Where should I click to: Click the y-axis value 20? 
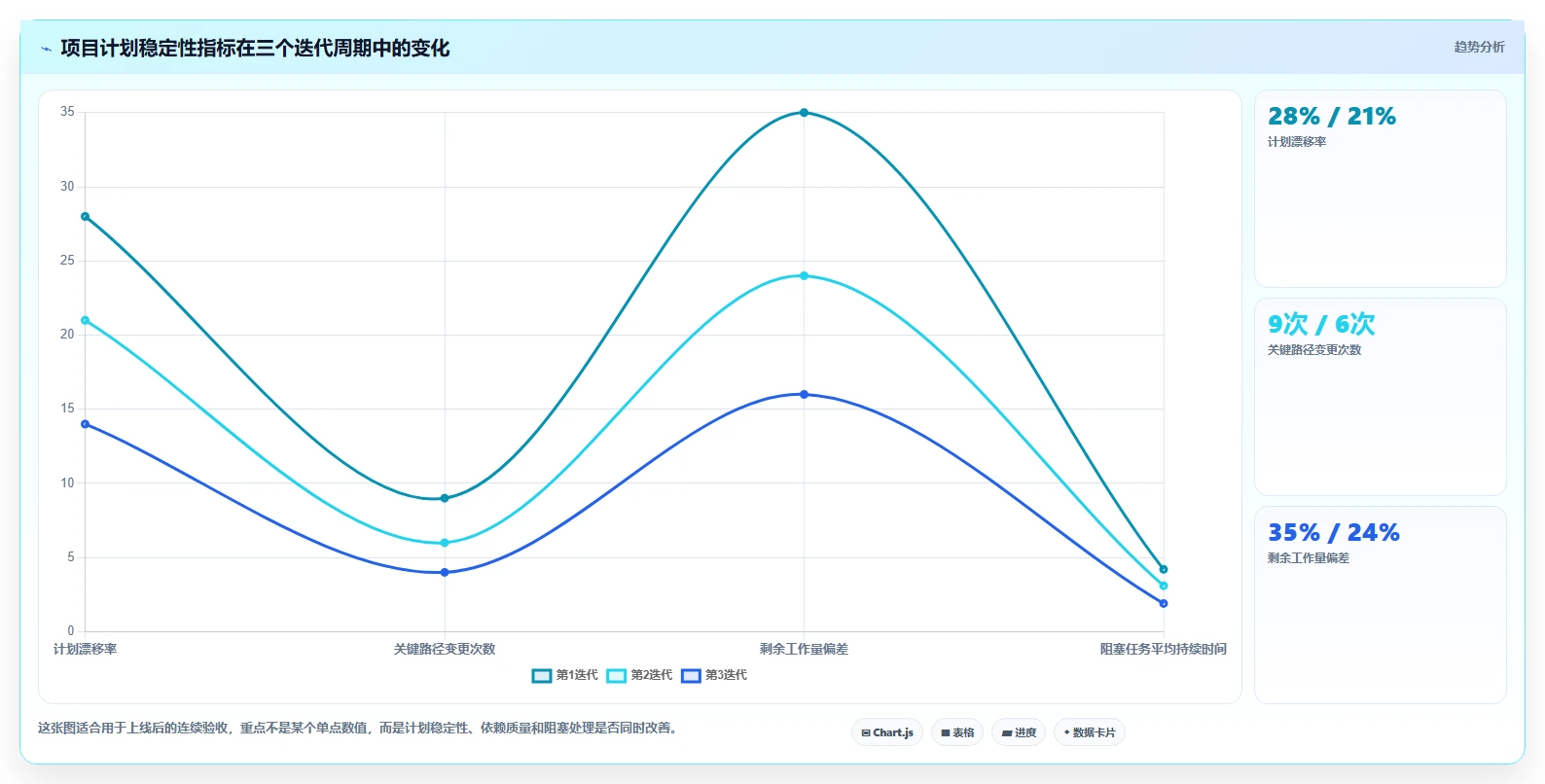coord(67,335)
